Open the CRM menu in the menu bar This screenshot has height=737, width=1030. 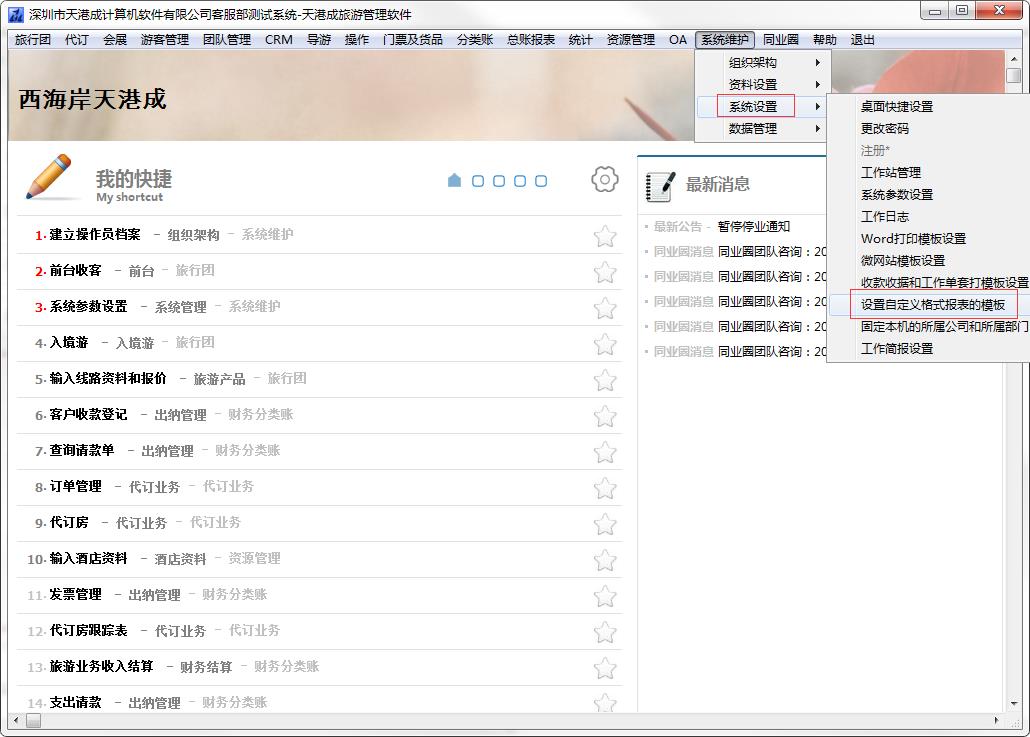279,40
